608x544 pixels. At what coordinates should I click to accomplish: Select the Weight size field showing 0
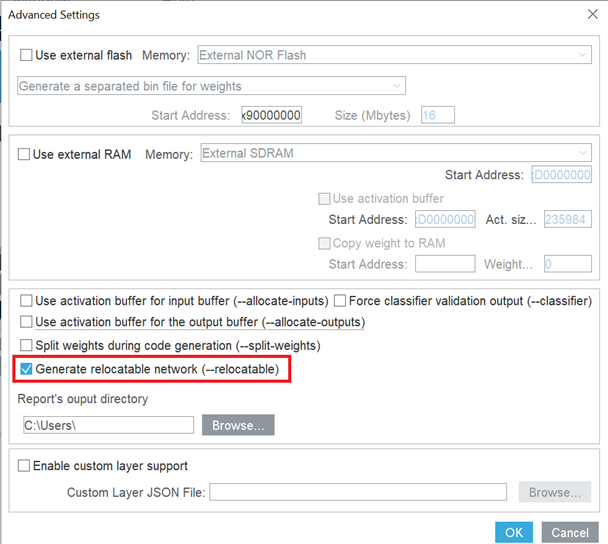568,264
